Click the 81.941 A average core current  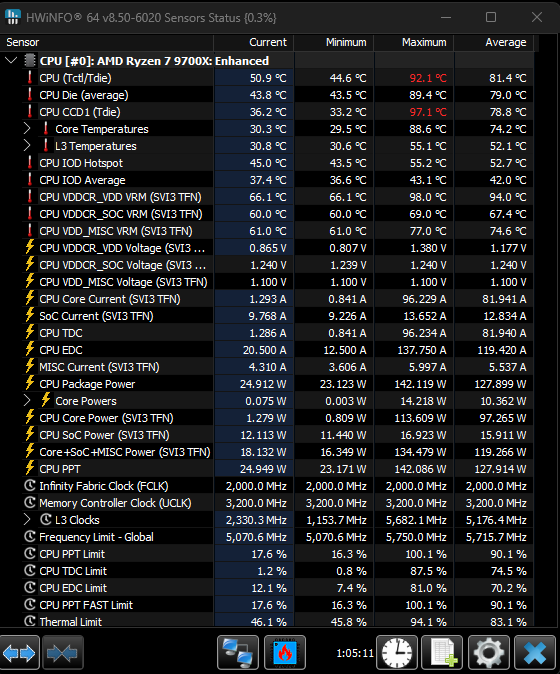pyautogui.click(x=504, y=299)
